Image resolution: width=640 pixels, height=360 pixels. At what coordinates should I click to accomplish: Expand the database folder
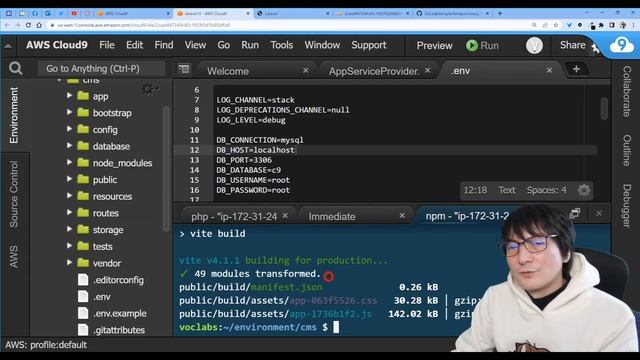(x=69, y=146)
